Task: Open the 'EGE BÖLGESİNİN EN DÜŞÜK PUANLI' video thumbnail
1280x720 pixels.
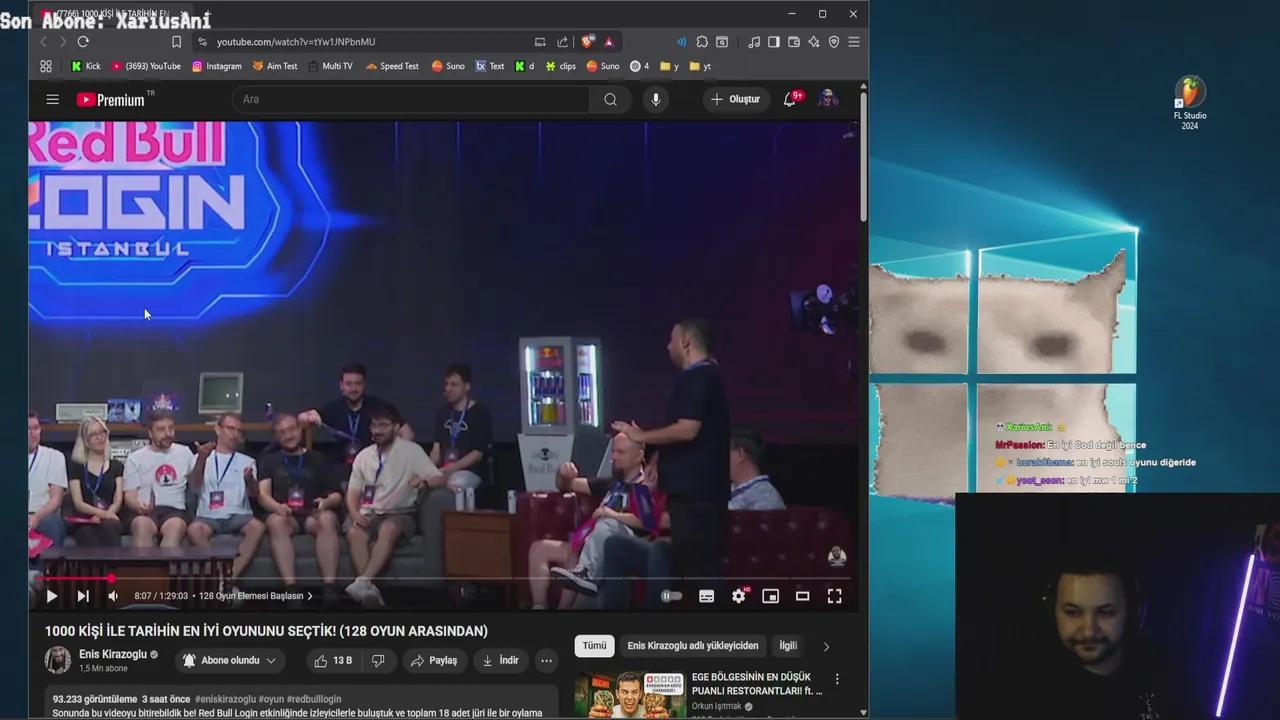Action: click(629, 694)
